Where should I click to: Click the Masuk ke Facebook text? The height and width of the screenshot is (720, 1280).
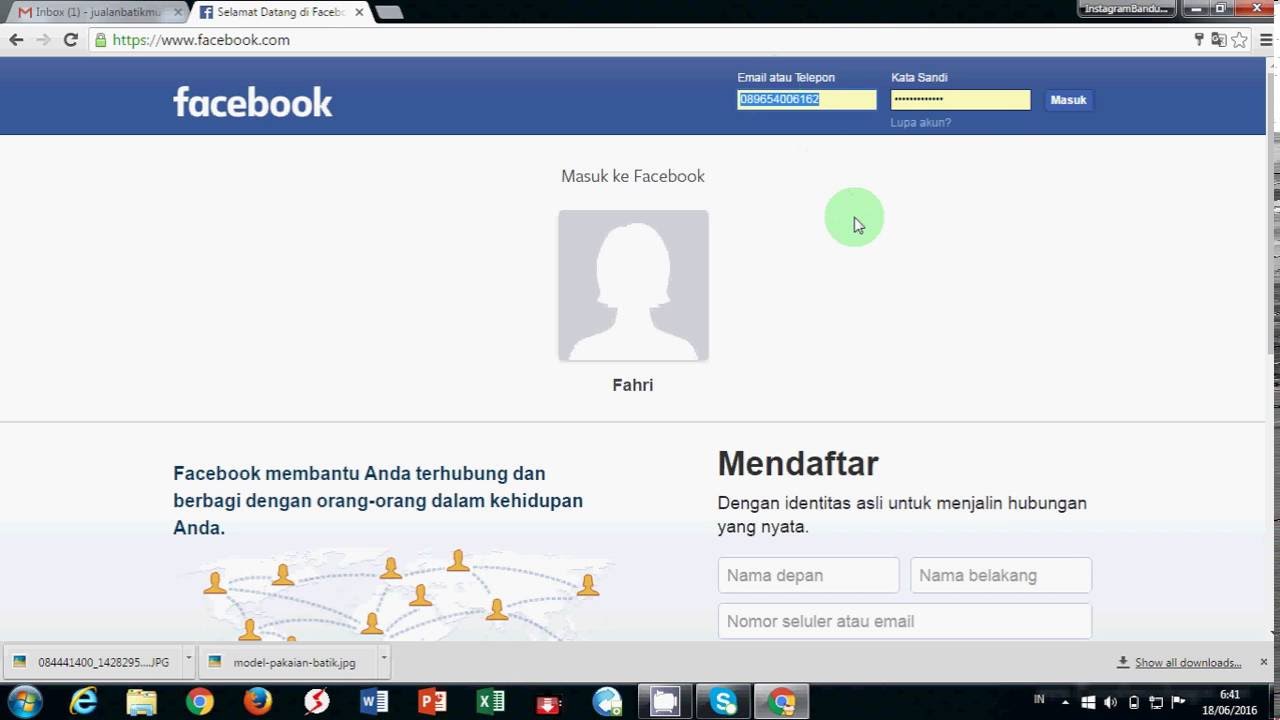633,176
